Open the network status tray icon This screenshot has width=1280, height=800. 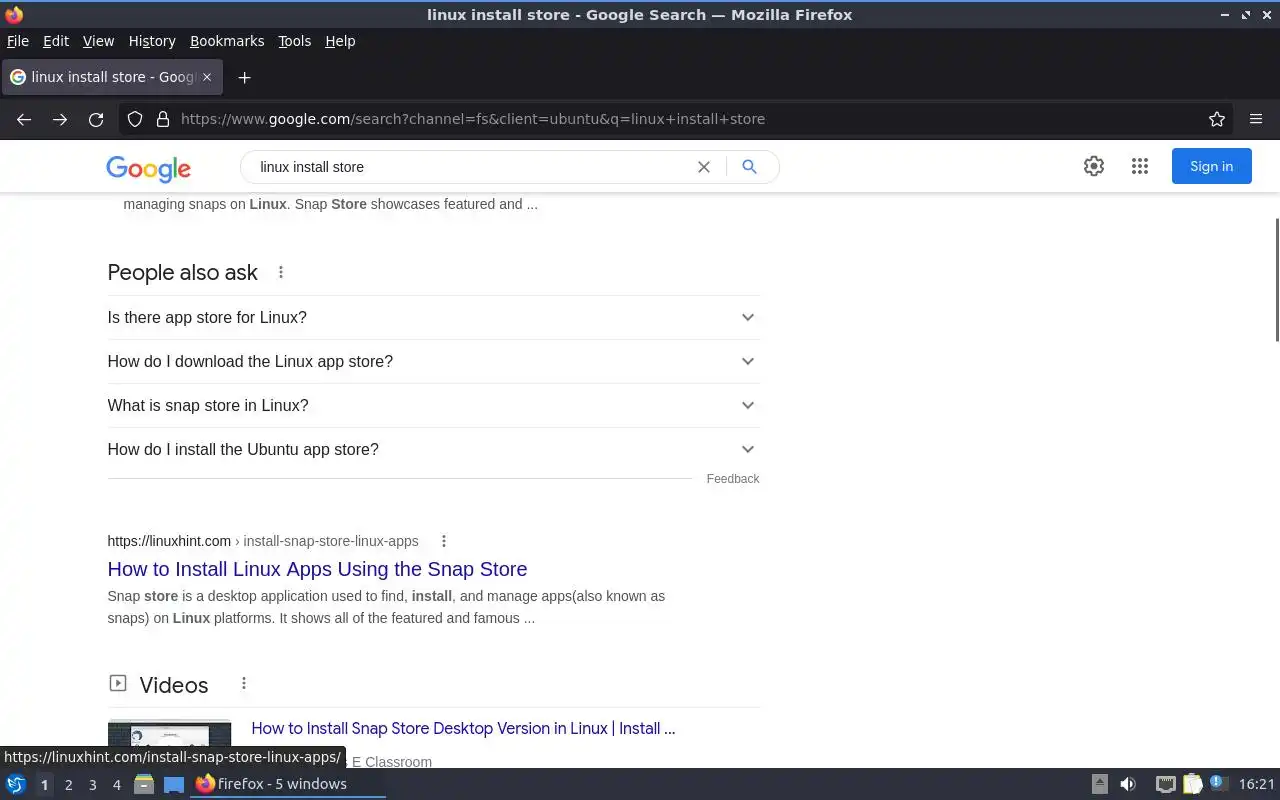pos(1165,784)
